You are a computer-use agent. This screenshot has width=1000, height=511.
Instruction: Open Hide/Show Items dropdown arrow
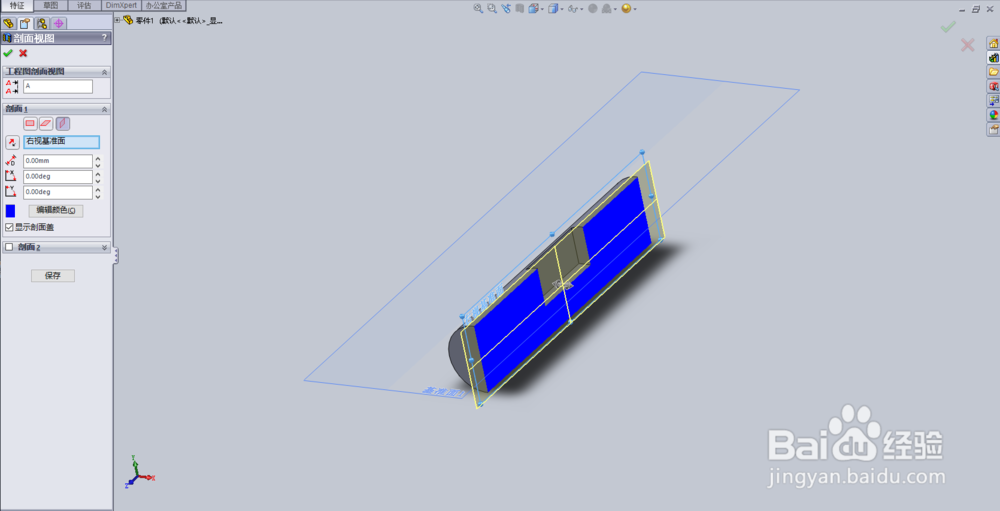[582, 9]
